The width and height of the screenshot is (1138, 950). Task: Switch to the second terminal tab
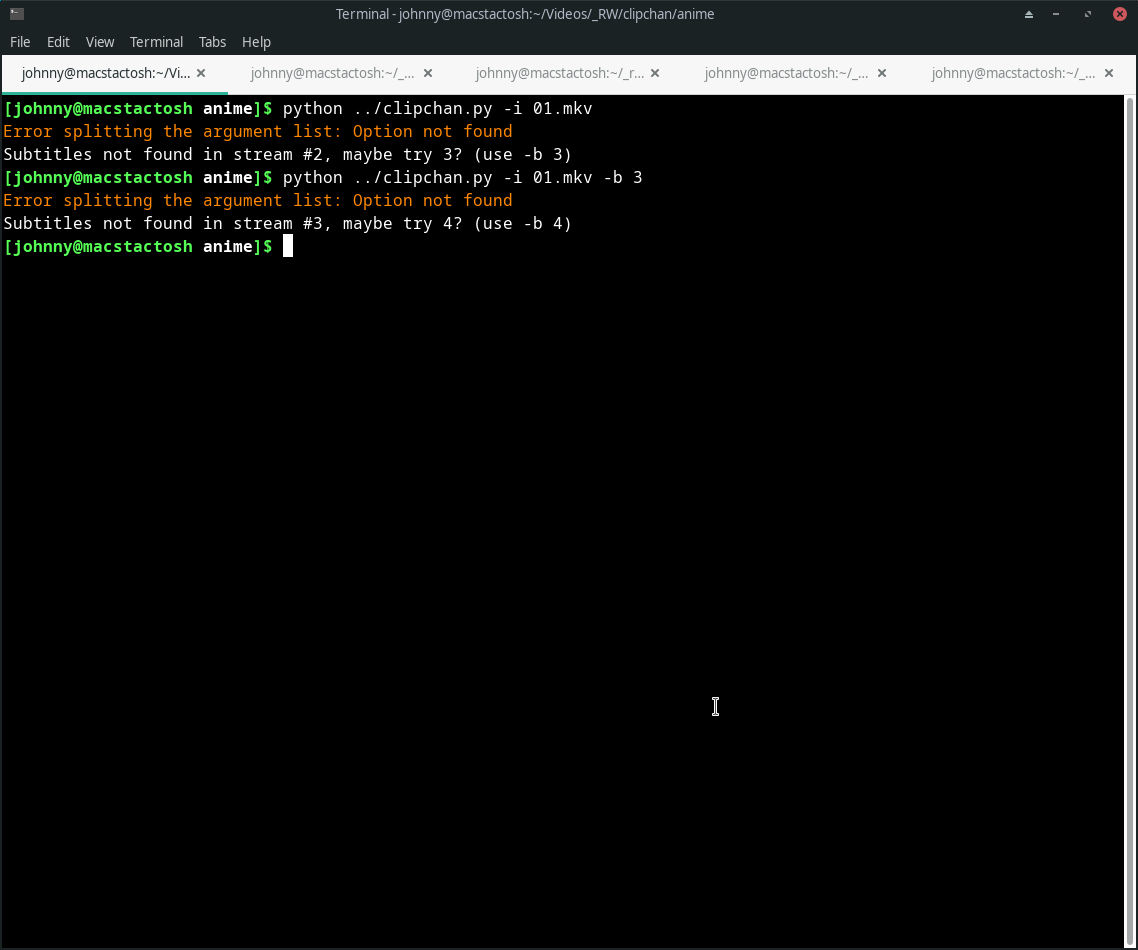[x=332, y=73]
